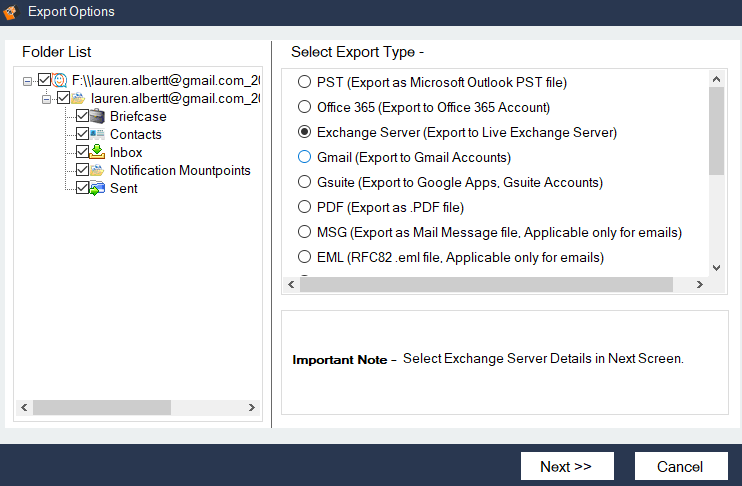Click the Cancel button
This screenshot has height=486, width=742.
[x=680, y=466]
